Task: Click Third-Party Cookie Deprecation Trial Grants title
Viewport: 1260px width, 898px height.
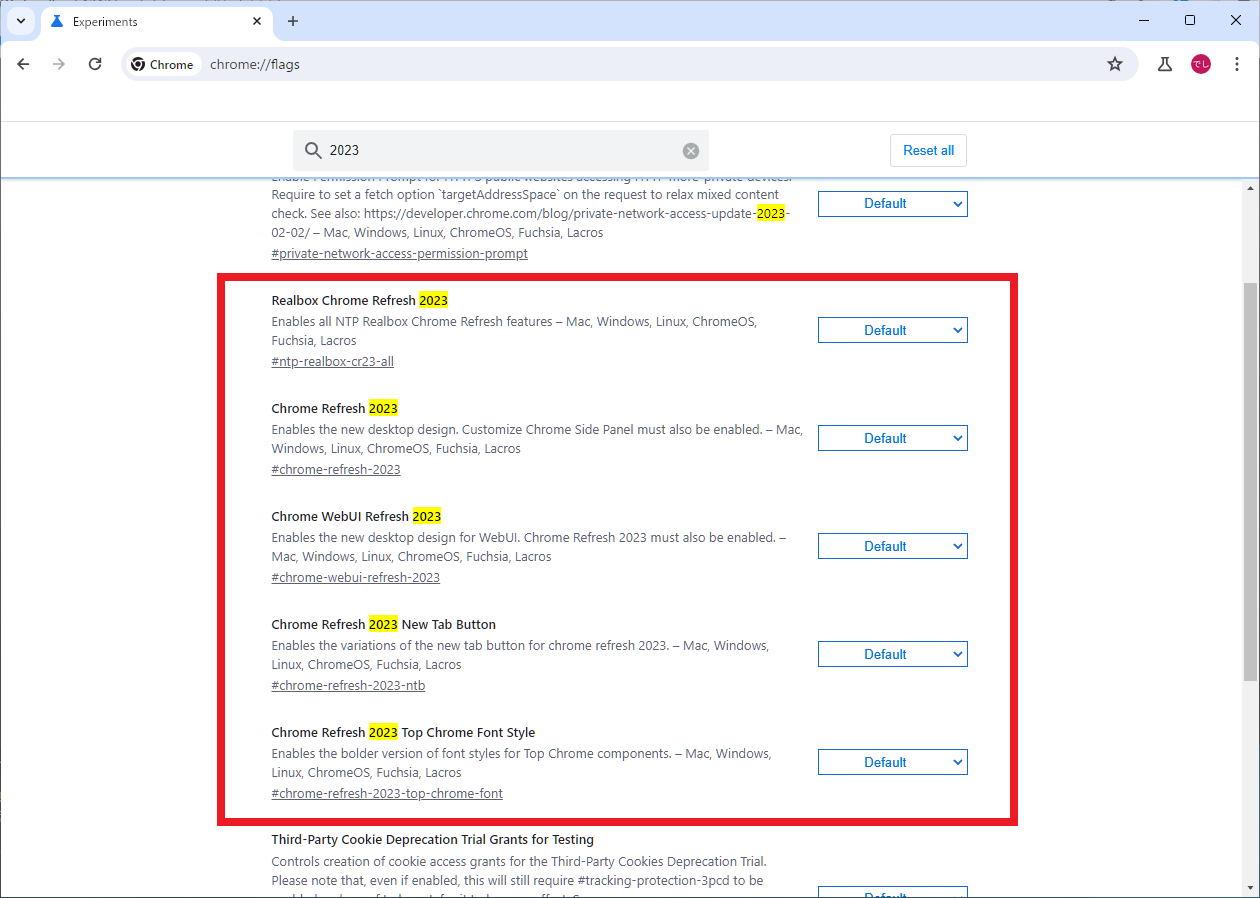Action: pos(432,840)
